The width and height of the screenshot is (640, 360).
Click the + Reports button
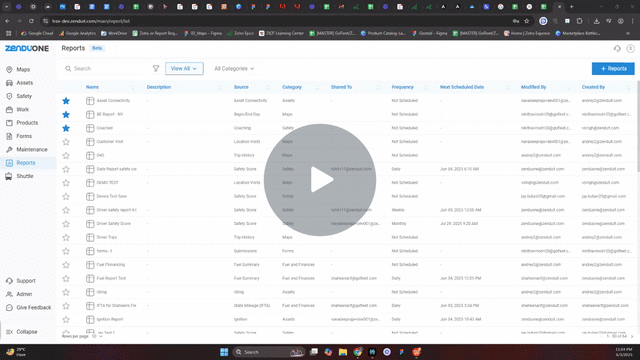(613, 69)
